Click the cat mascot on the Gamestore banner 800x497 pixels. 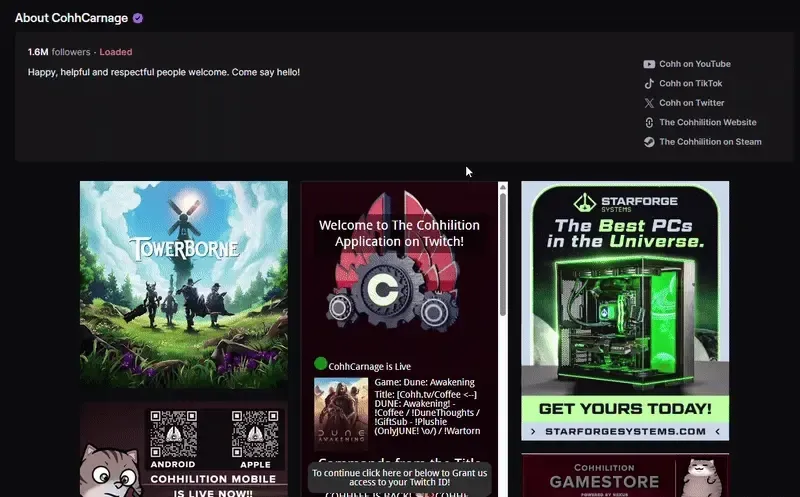[x=703, y=478]
